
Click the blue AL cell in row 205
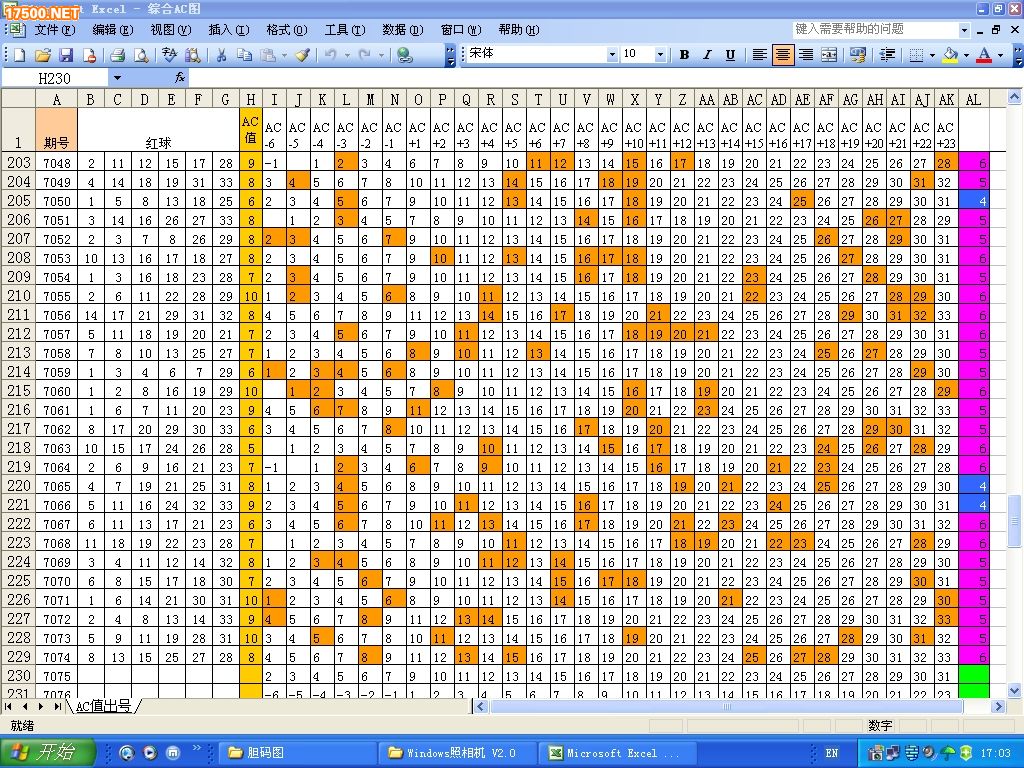point(973,201)
